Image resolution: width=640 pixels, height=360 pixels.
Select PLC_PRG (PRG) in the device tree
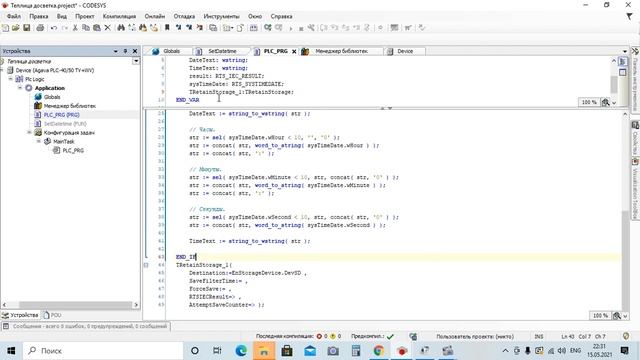62,115
